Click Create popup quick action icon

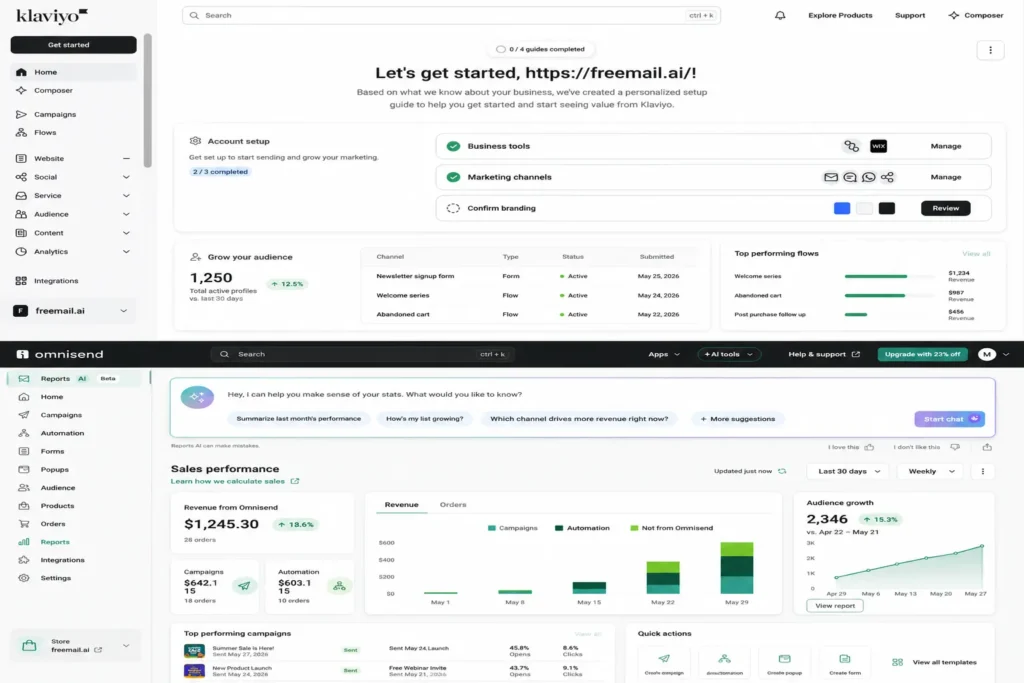[x=784, y=659]
